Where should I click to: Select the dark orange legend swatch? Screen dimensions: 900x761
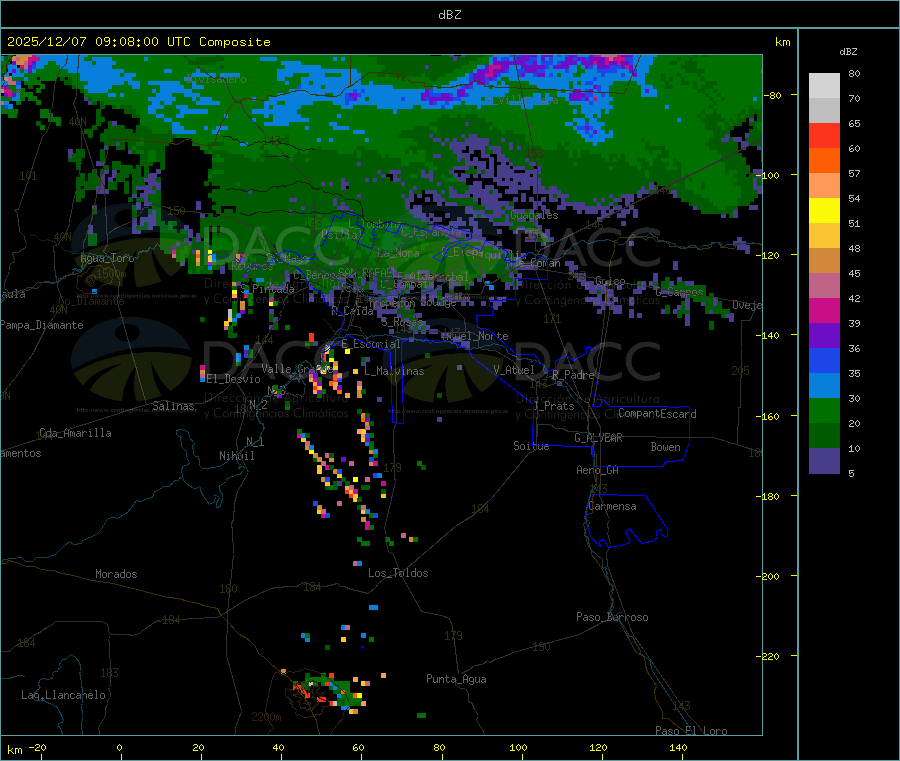(x=824, y=161)
